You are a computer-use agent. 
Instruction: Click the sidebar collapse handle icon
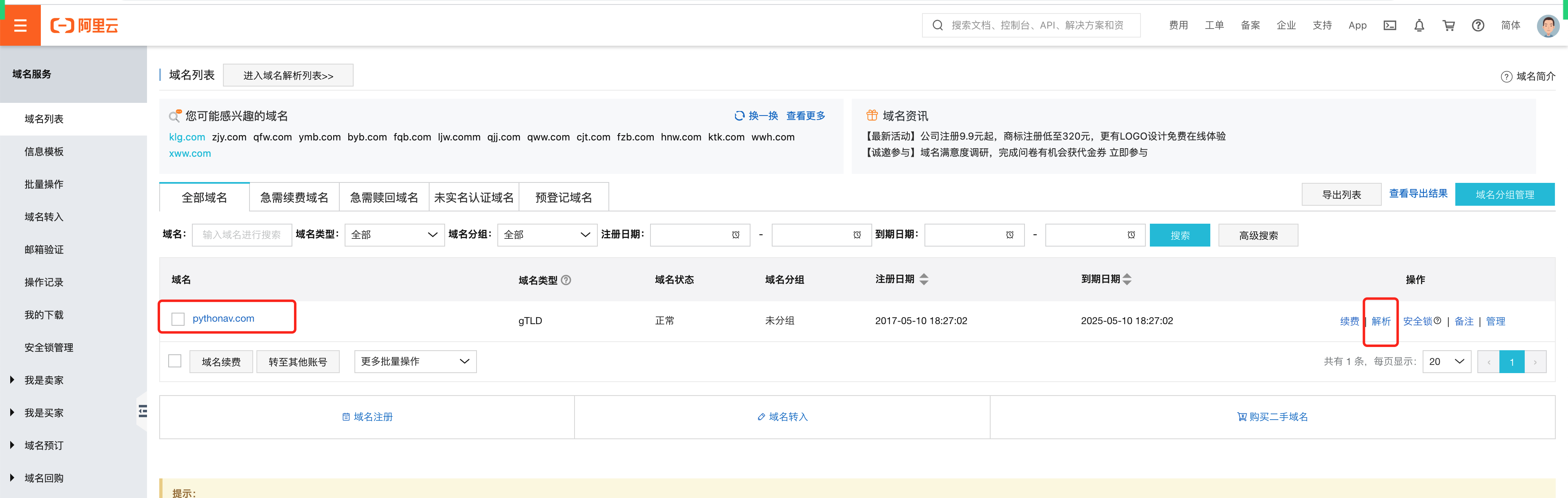[143, 411]
